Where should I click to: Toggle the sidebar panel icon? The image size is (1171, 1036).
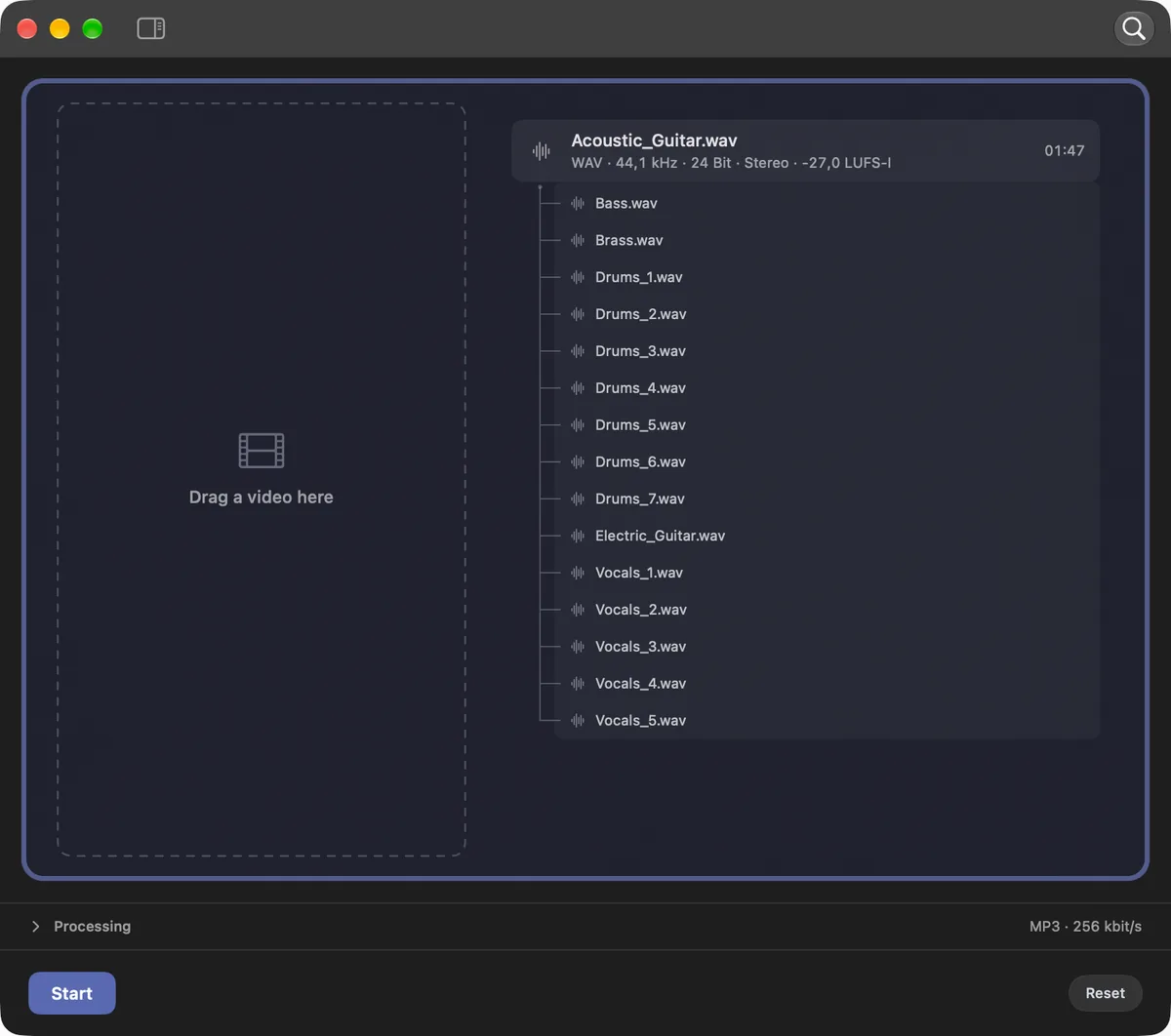click(151, 28)
